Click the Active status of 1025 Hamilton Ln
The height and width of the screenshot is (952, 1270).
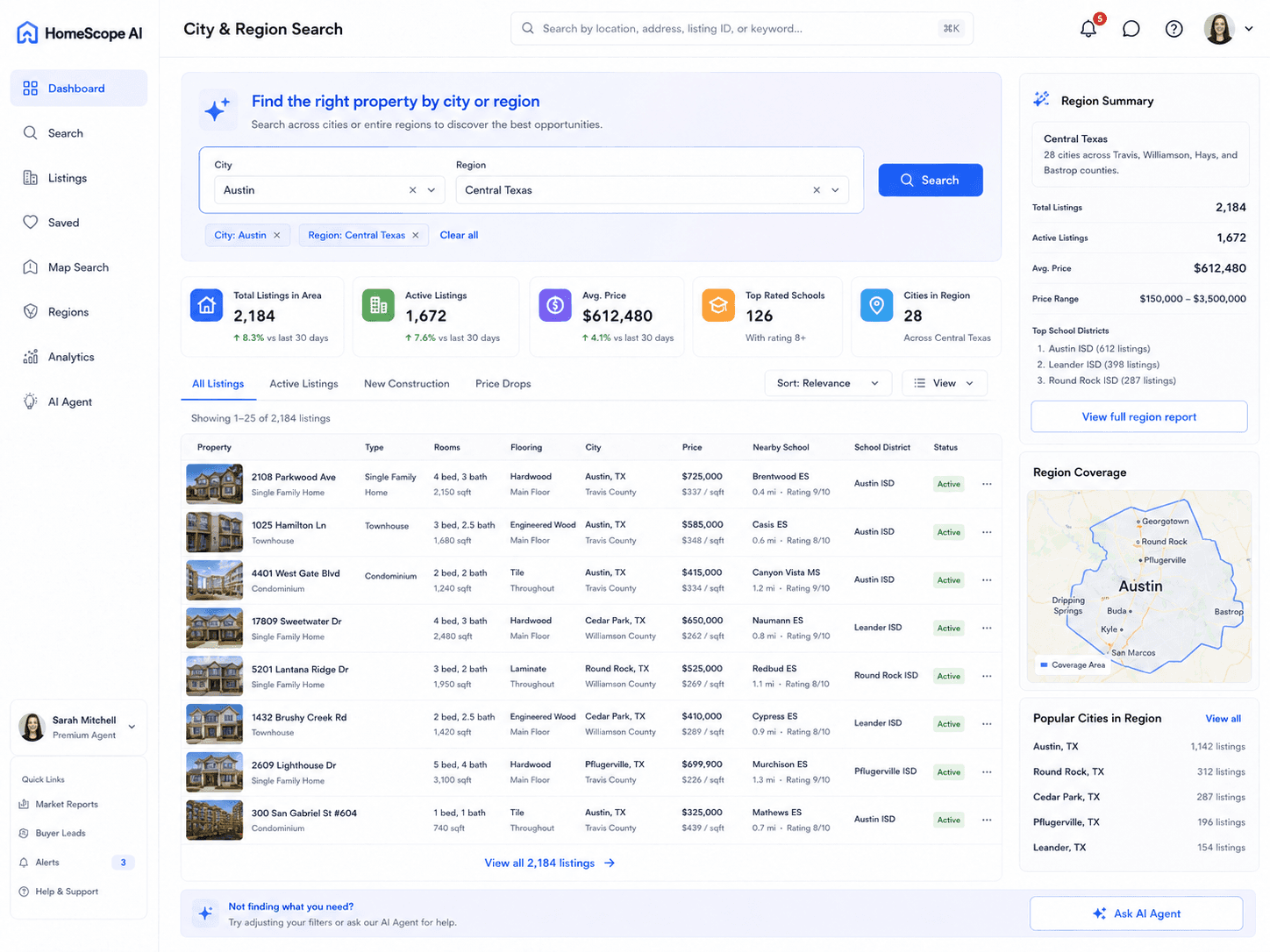(949, 532)
